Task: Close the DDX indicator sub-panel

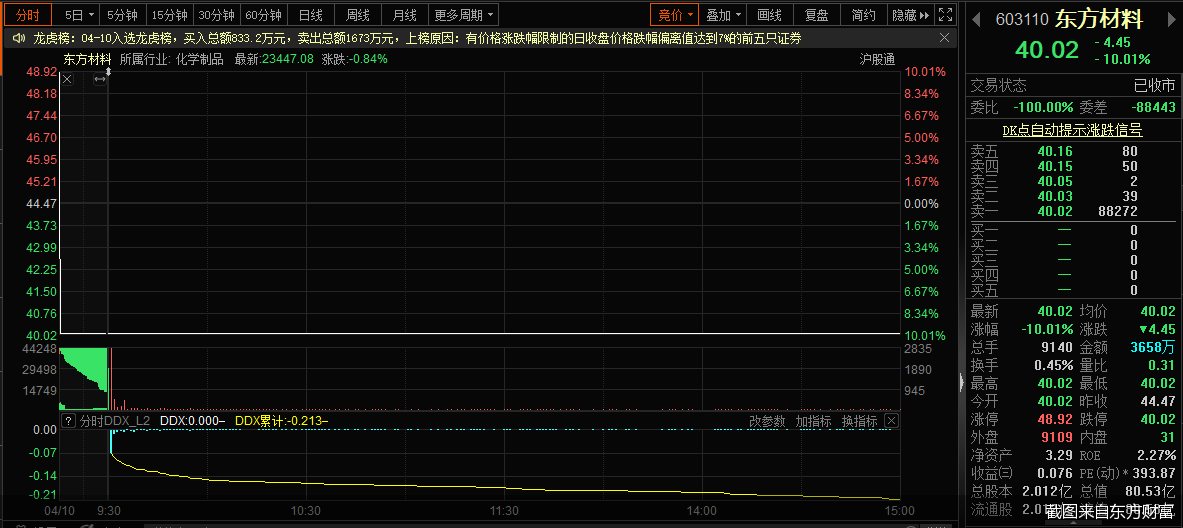Action: pyautogui.click(x=891, y=421)
